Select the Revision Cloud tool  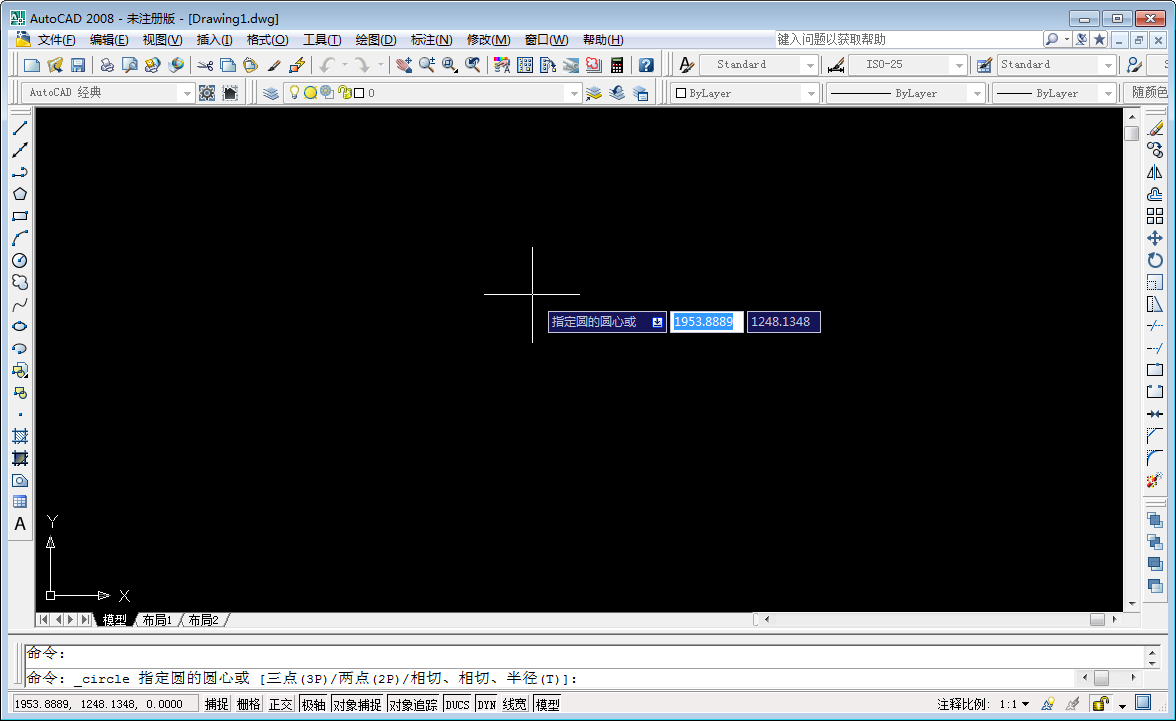[20, 282]
